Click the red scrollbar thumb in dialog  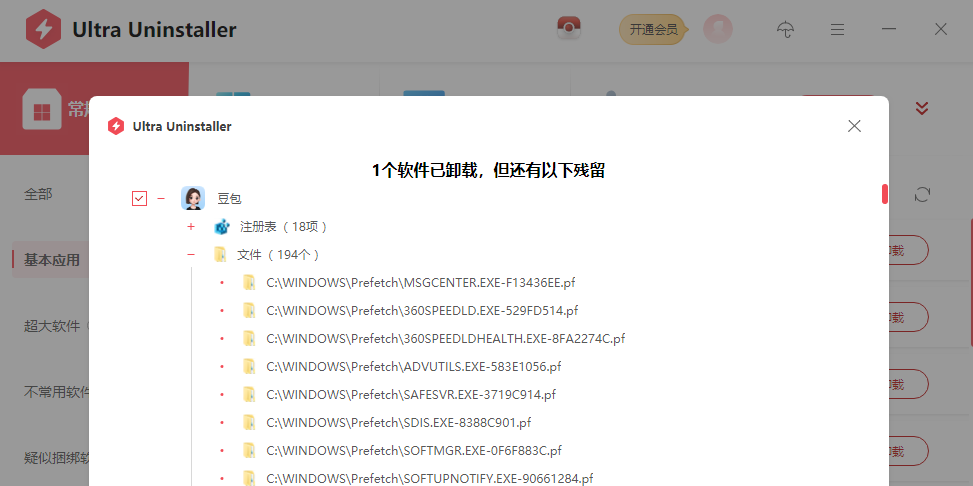pyautogui.click(x=885, y=194)
